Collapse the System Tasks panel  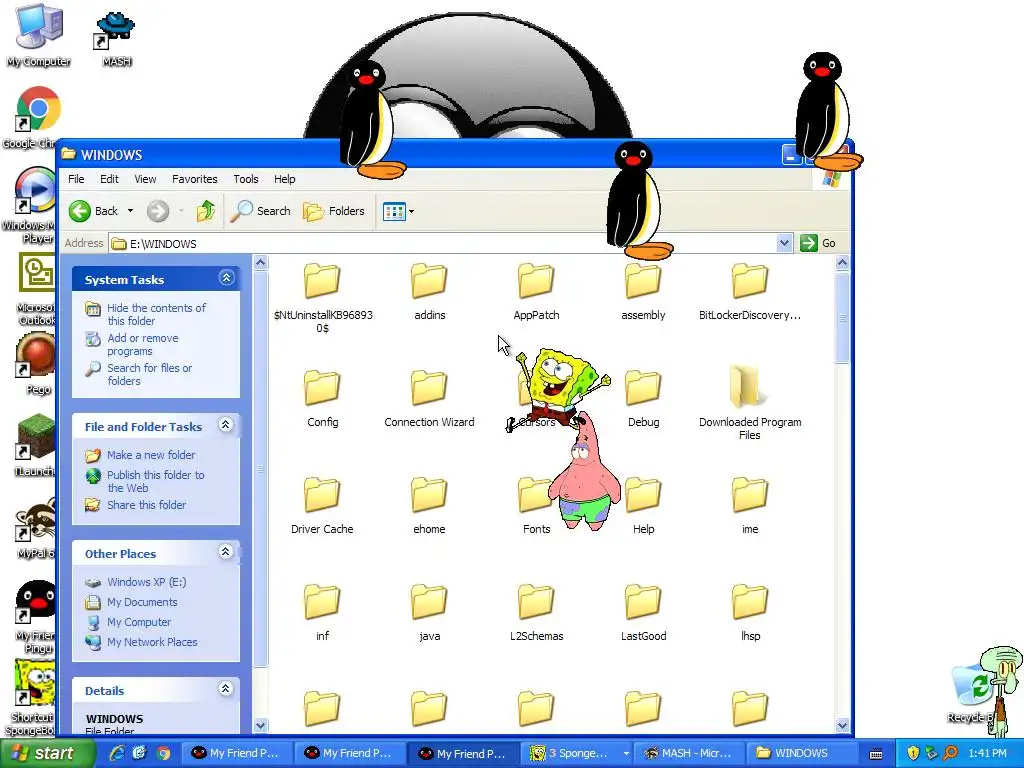(226, 278)
